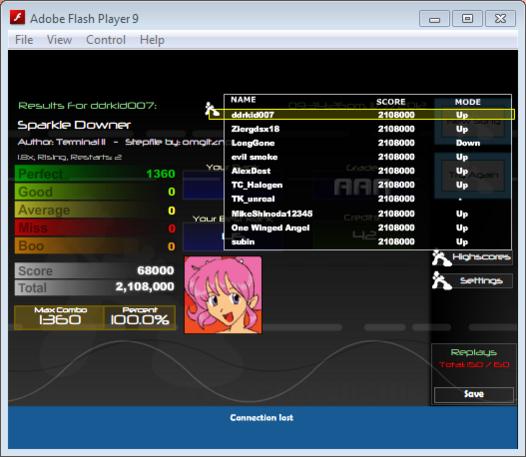This screenshot has width=526, height=457.
Task: Click the Connection lost status bar
Action: click(263, 427)
